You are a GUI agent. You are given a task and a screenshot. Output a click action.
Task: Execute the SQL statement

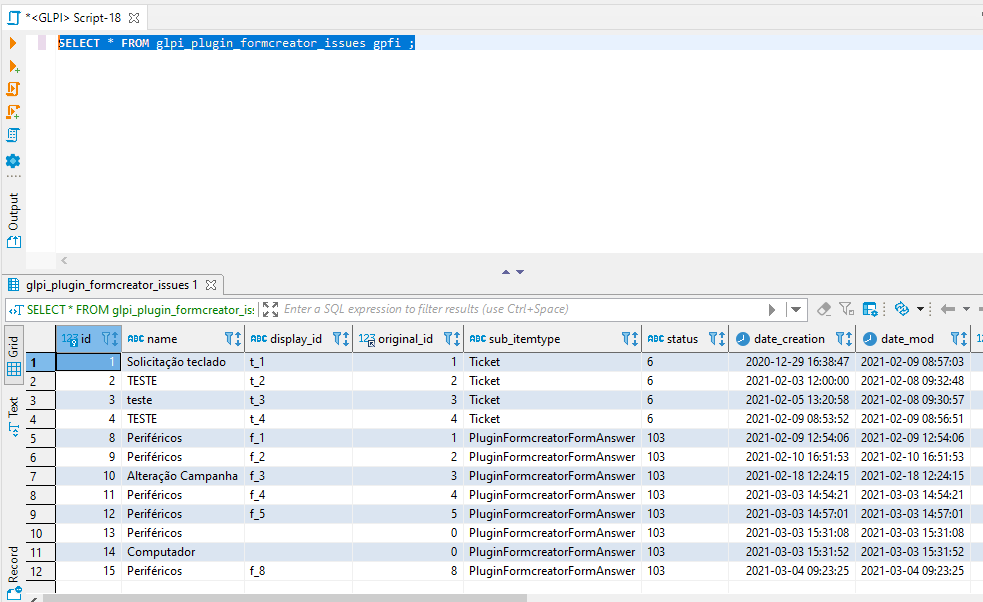tap(12, 43)
